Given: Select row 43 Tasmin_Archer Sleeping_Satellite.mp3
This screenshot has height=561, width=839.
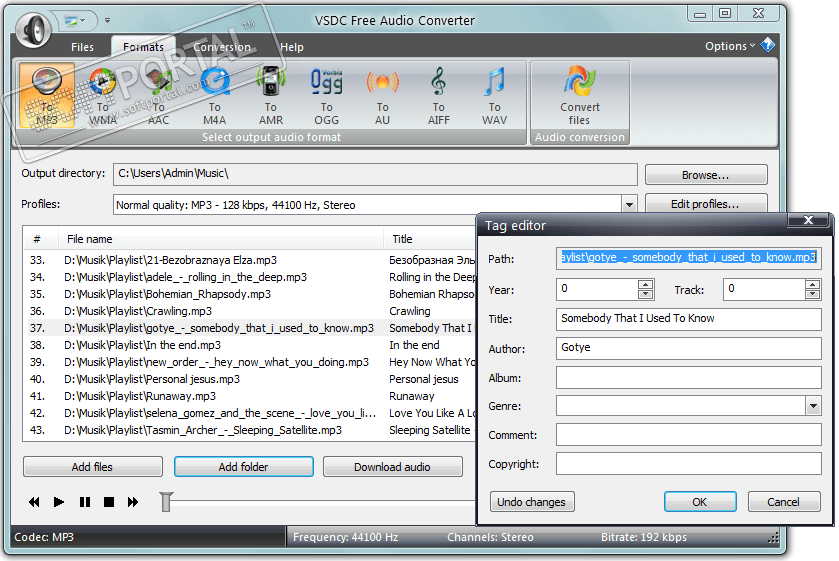Looking at the screenshot, I should point(251,430).
